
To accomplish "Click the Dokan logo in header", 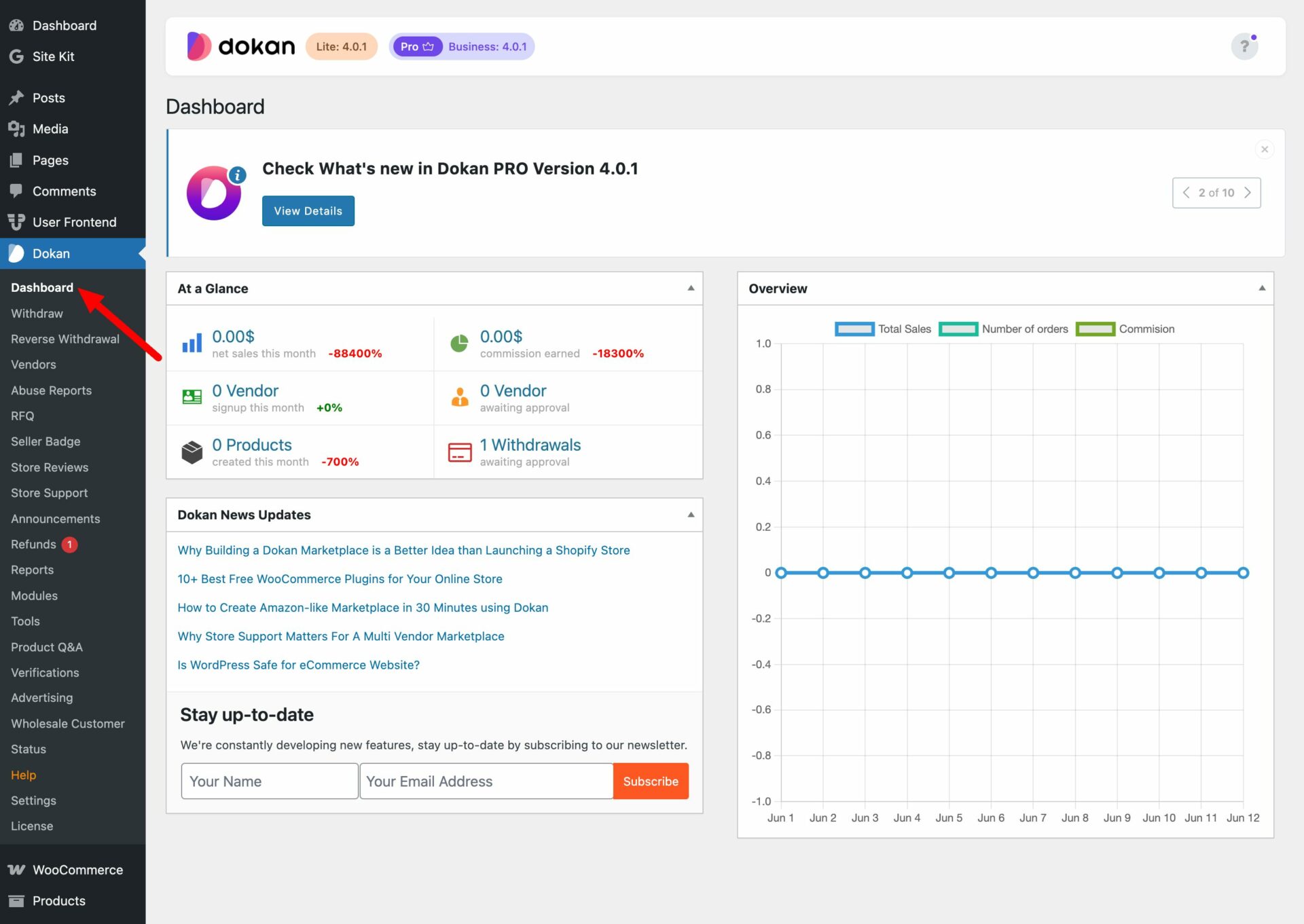I will click(x=240, y=46).
